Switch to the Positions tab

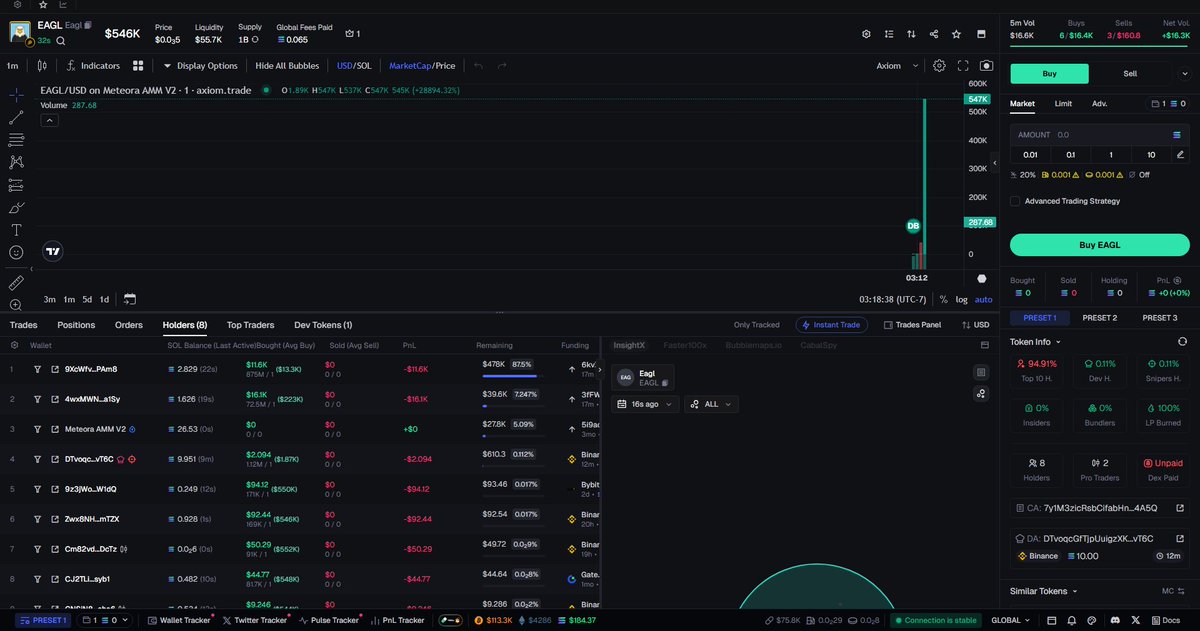click(76, 325)
